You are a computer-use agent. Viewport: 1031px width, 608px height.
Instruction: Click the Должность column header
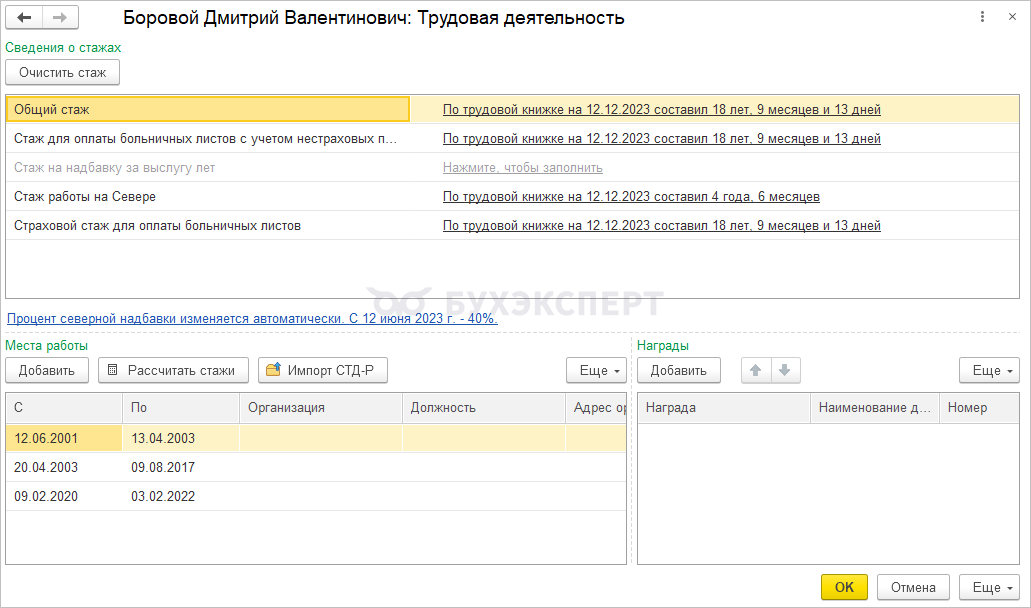pos(484,408)
